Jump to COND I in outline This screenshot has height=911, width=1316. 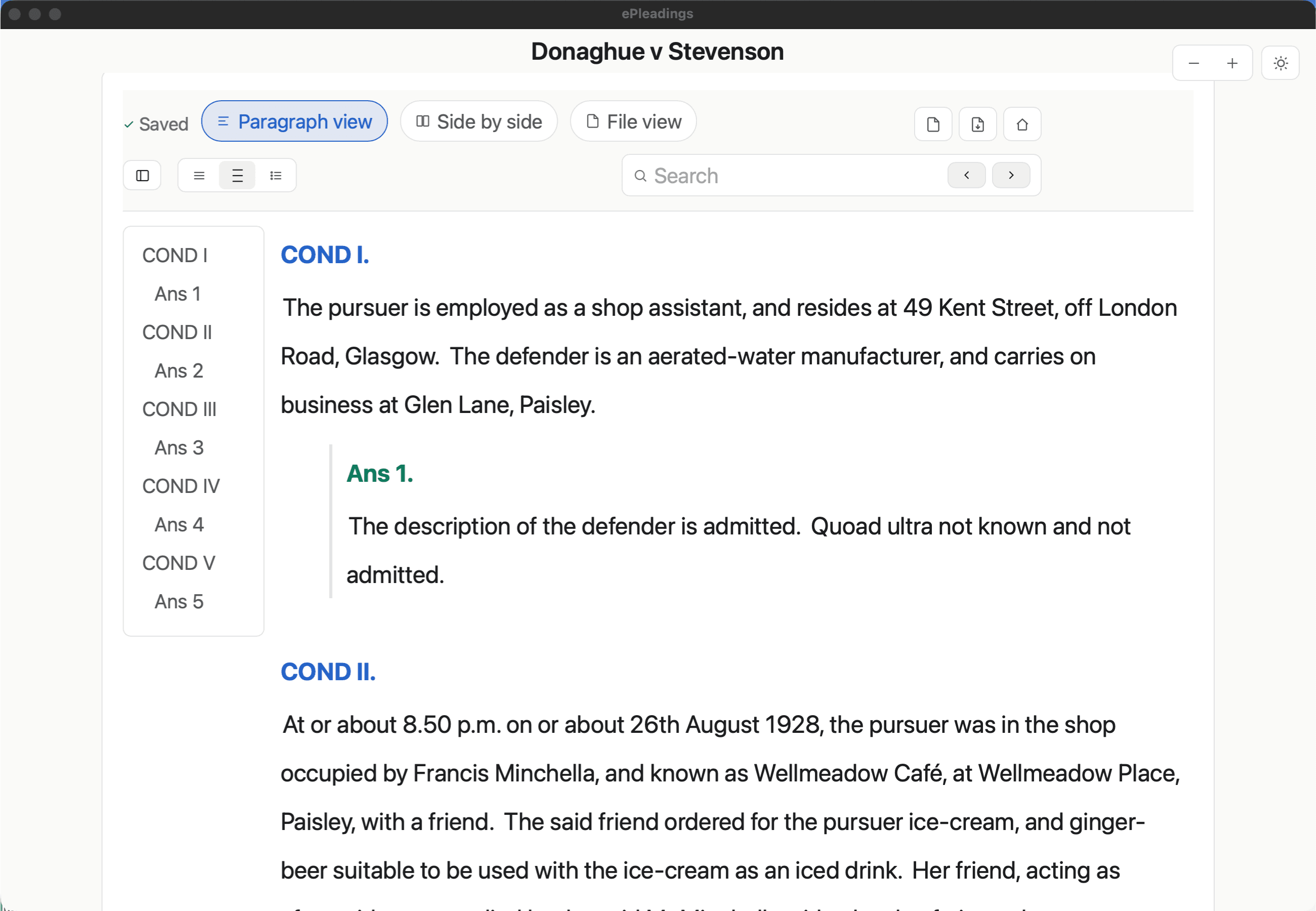coord(175,255)
